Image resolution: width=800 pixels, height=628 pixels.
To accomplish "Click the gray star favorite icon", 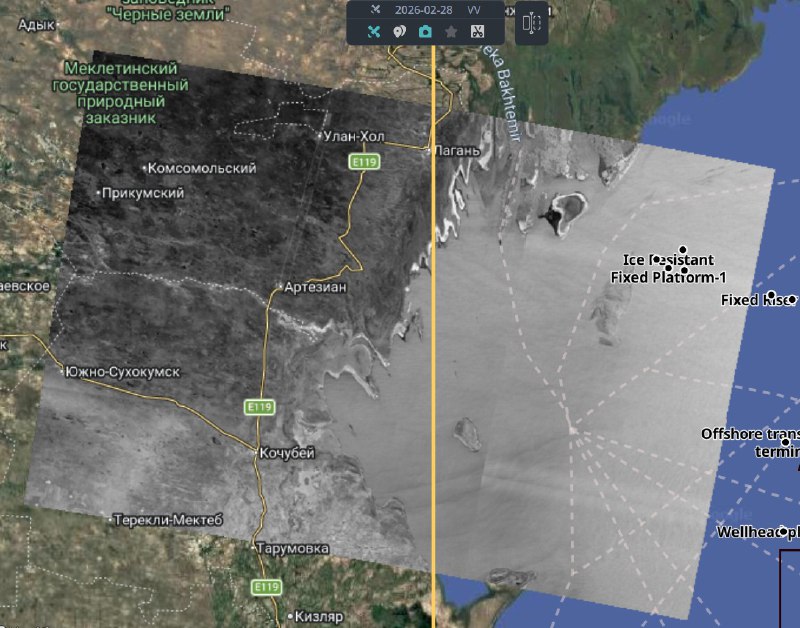I will click(451, 32).
